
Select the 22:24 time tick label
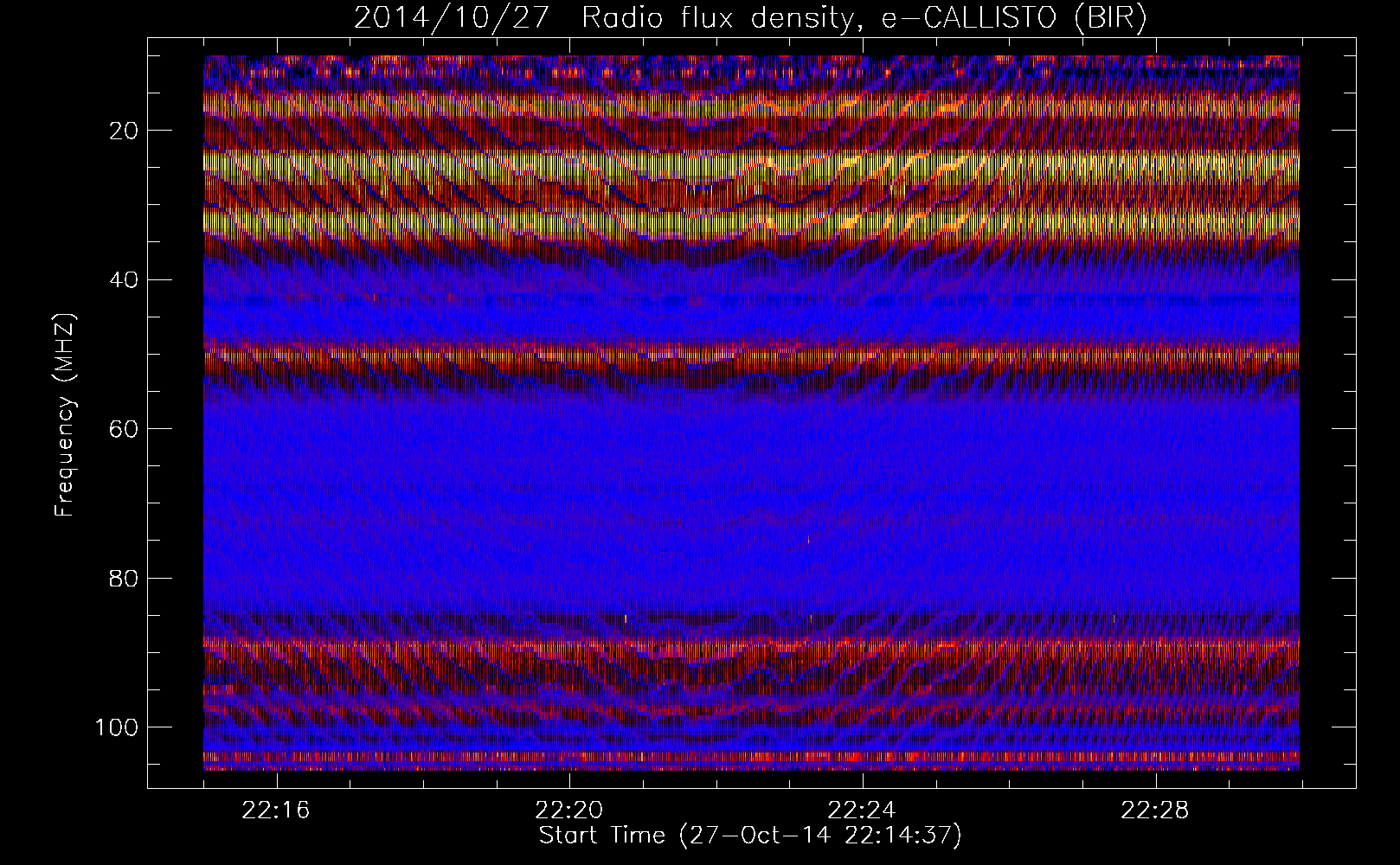point(862,811)
